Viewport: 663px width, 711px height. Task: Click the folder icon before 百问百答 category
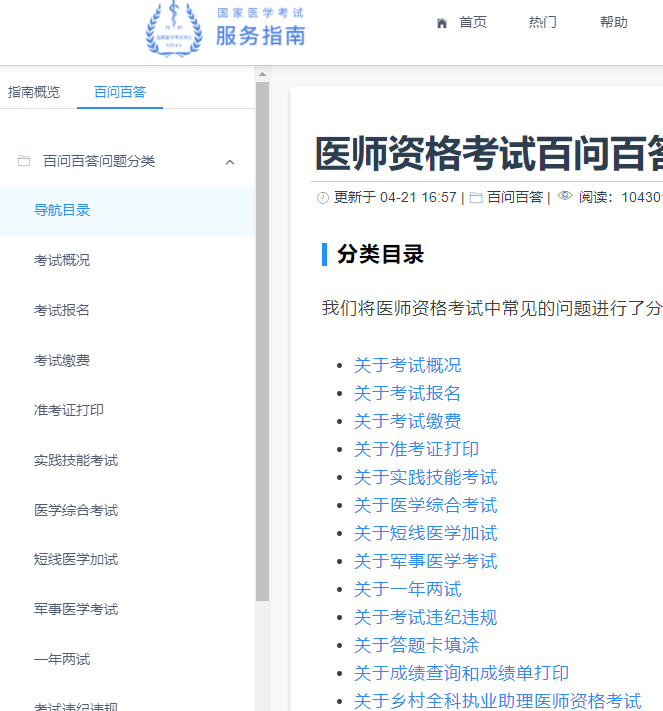tap(476, 198)
